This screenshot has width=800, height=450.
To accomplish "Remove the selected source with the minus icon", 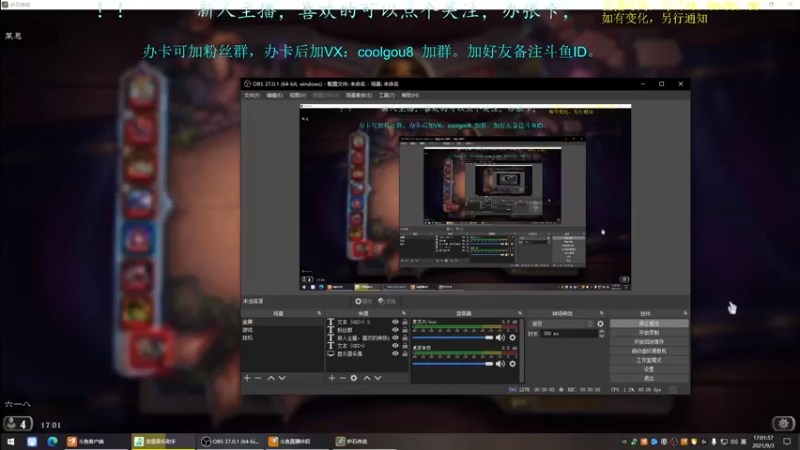I will pos(343,378).
